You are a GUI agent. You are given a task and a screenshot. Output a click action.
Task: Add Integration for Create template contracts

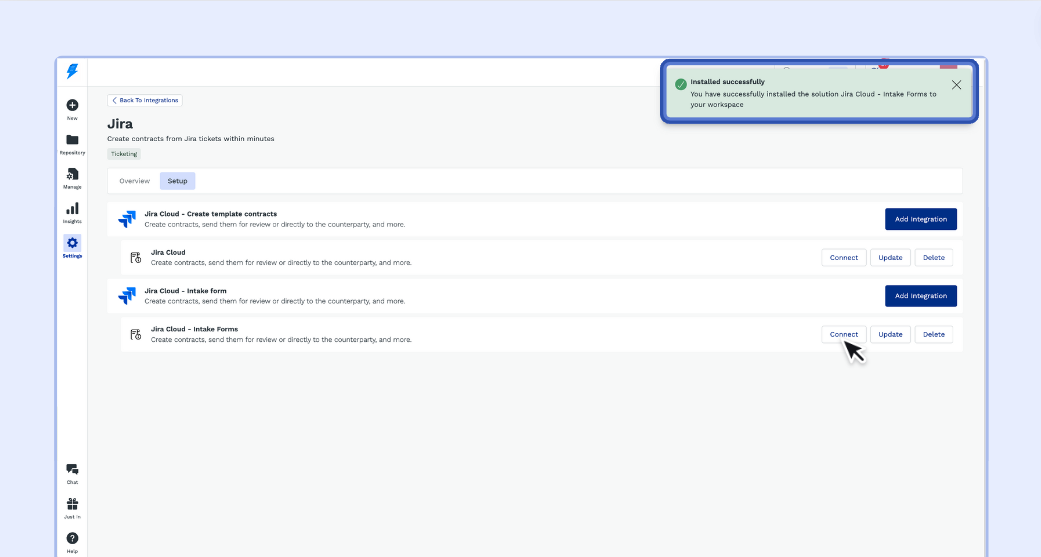(x=921, y=219)
